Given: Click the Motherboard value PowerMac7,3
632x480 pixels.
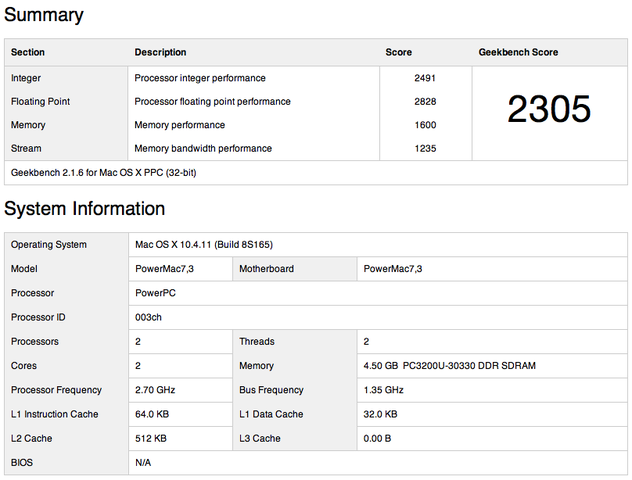Looking at the screenshot, I should 393,269.
